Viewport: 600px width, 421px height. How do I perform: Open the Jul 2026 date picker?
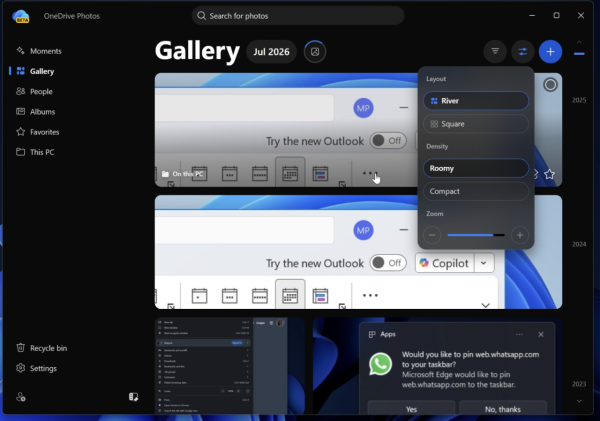[271, 52]
